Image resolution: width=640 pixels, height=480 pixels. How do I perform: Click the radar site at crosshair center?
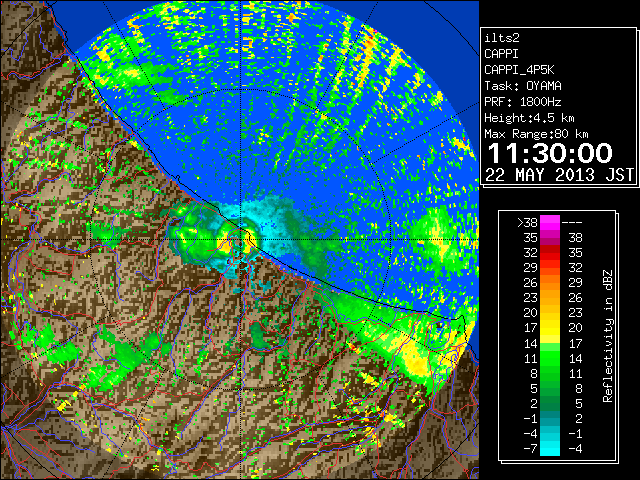[x=241, y=240]
